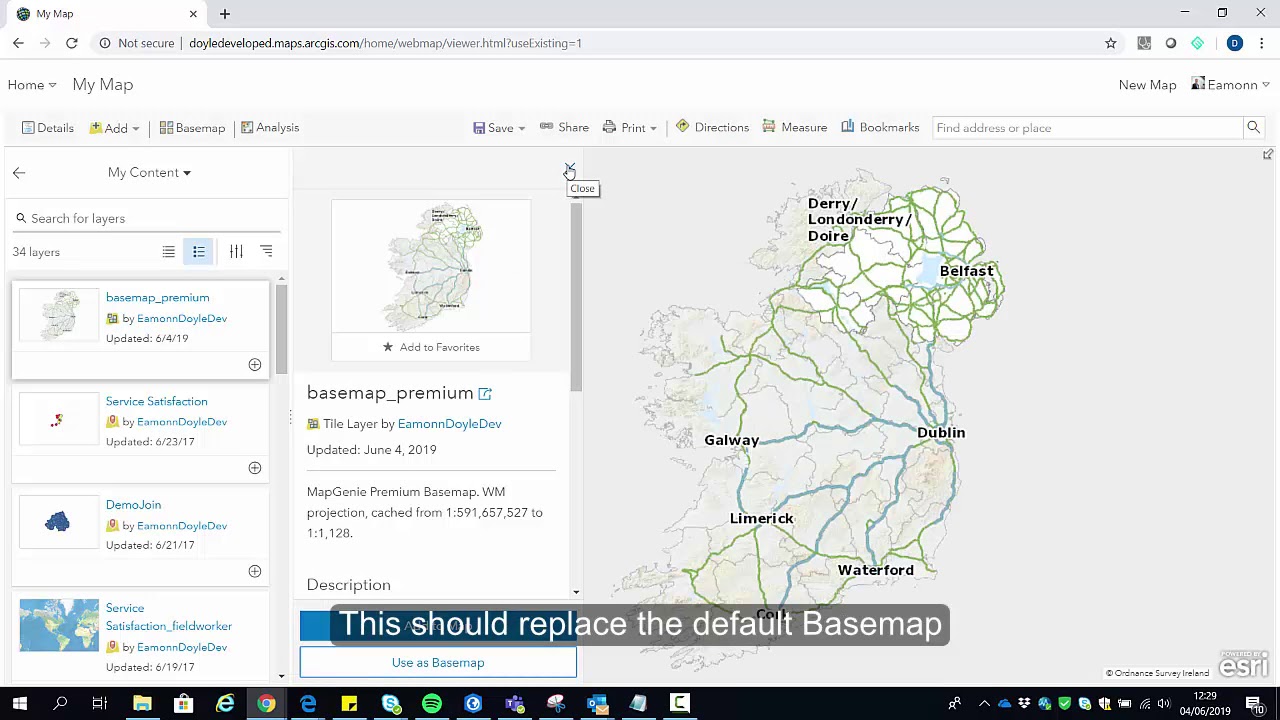
Task: Open a new browser tab
Action: coord(225,14)
